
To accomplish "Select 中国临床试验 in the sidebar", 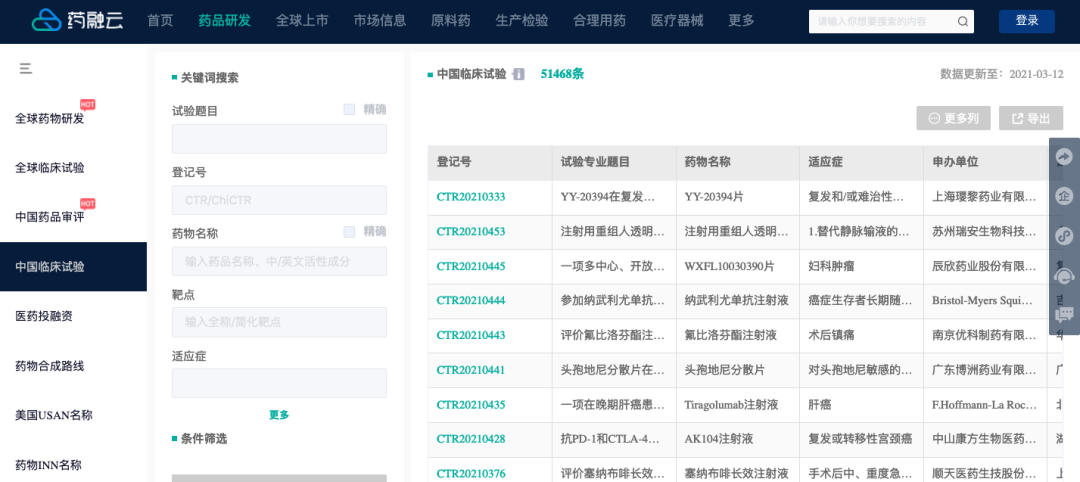I will click(73, 266).
